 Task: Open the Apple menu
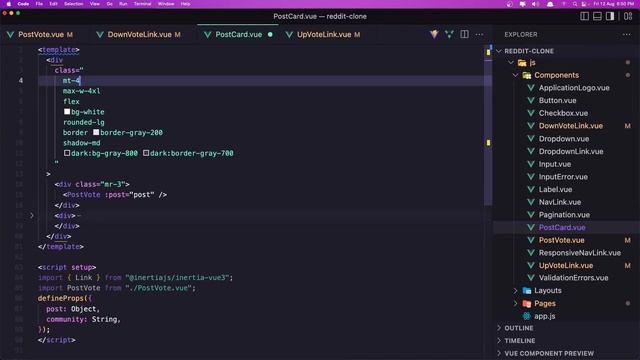click(9, 4)
